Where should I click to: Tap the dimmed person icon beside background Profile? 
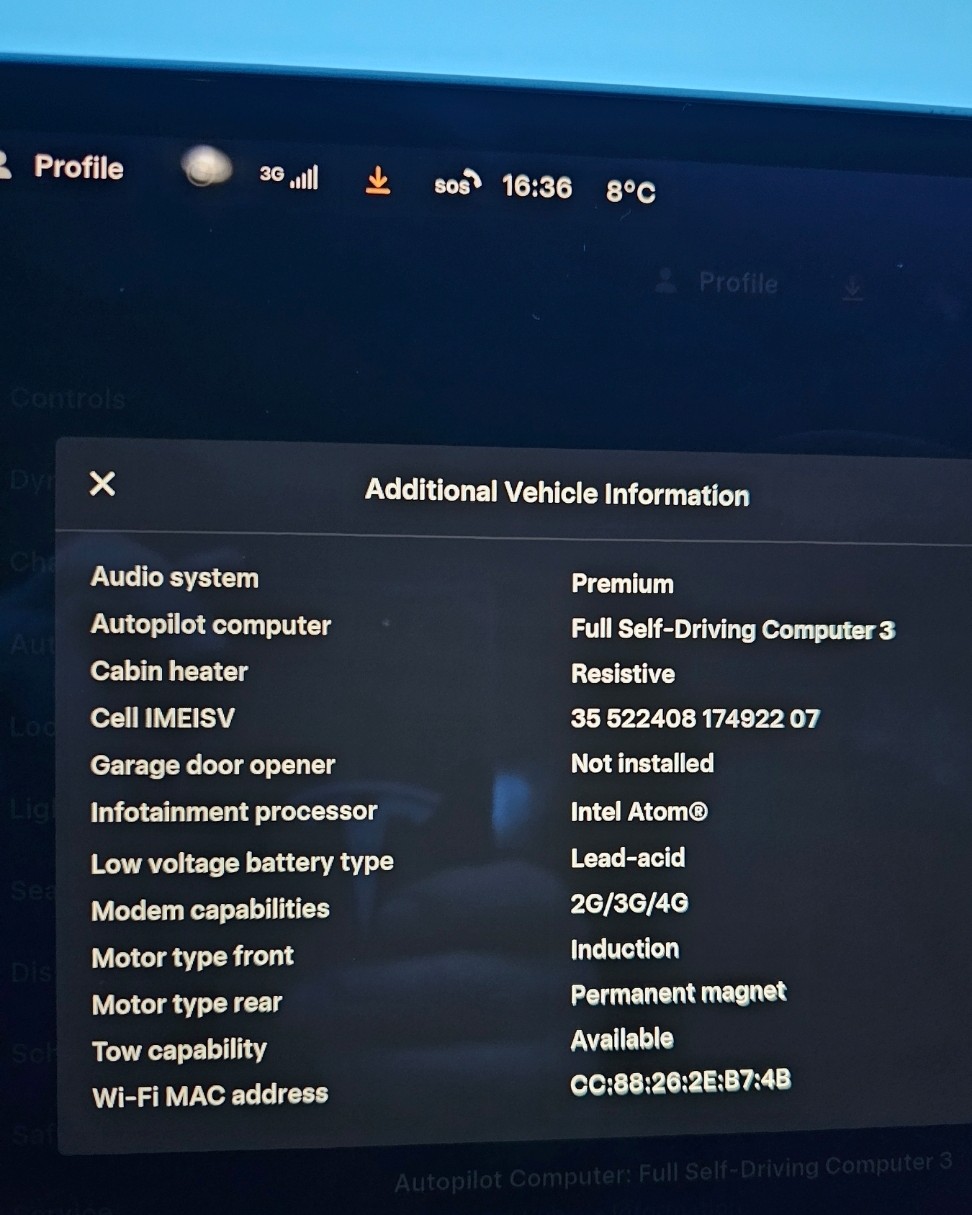pyautogui.click(x=666, y=282)
